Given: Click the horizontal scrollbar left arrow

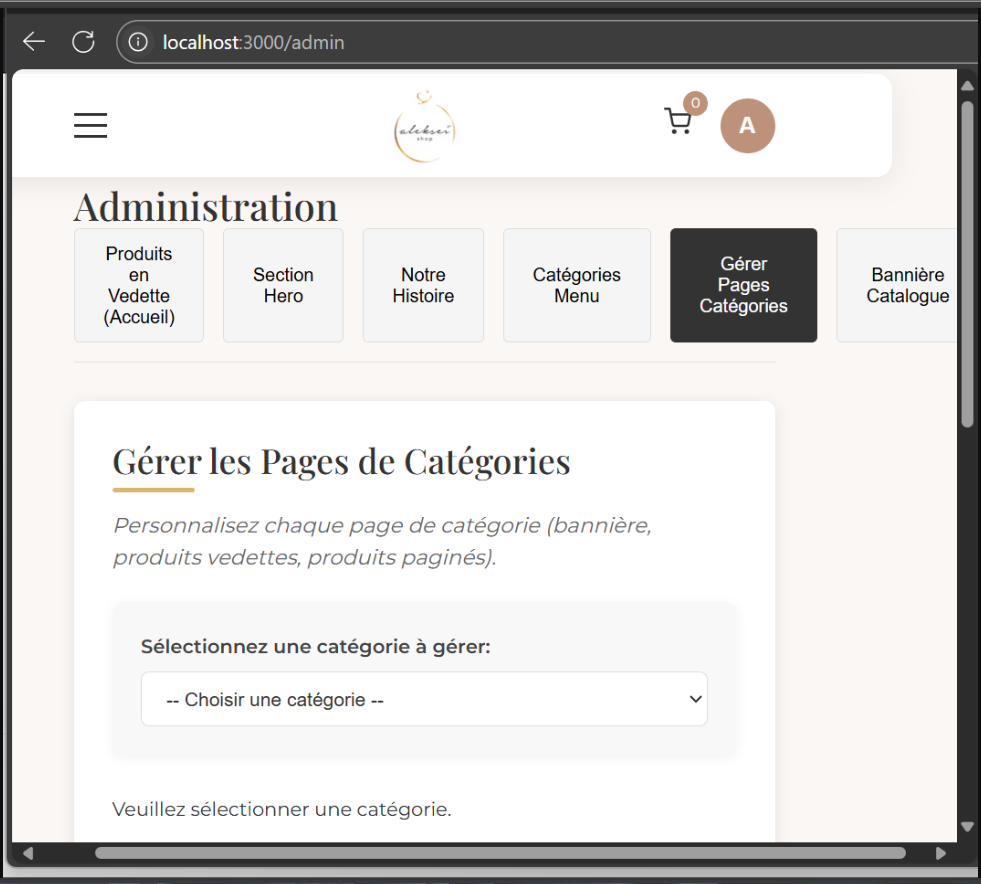Looking at the screenshot, I should pos(28,853).
